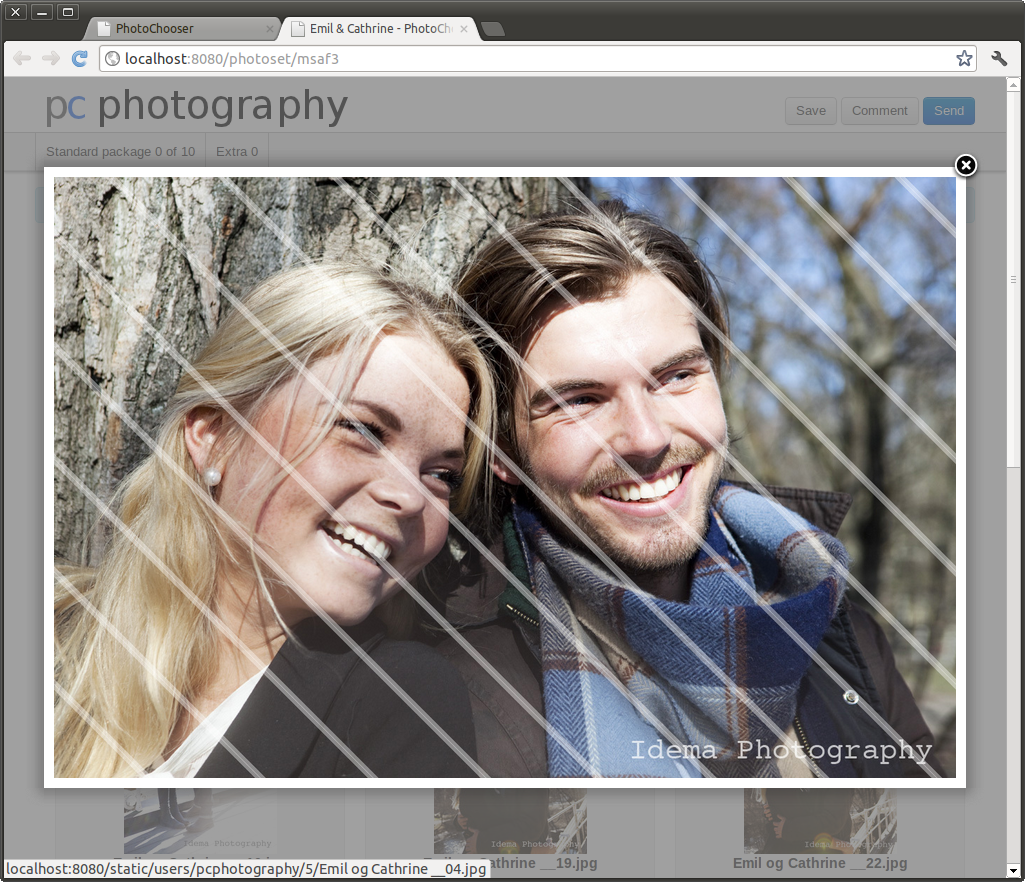The width and height of the screenshot is (1025, 882).
Task: Select Standard package 0 of 10
Action: [120, 152]
